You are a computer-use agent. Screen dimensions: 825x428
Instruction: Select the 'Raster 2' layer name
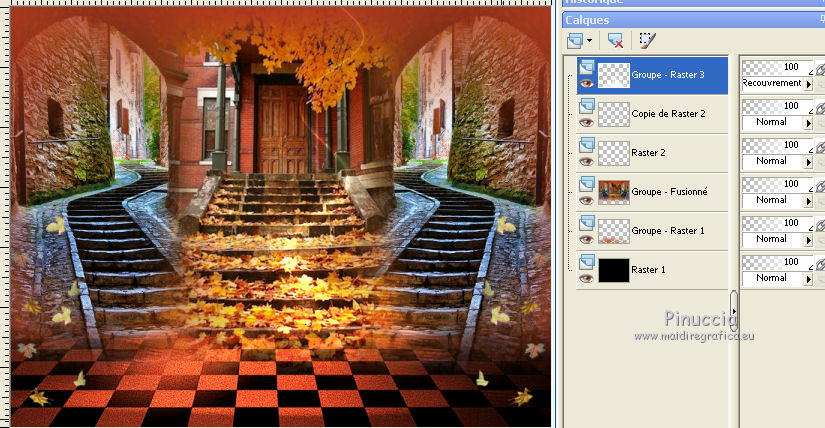click(x=648, y=153)
